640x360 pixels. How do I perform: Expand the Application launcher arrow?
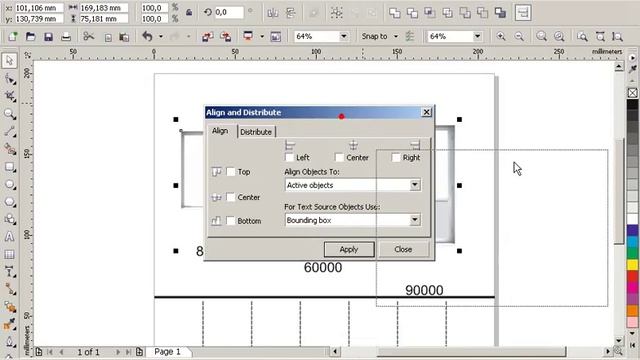(x=262, y=37)
